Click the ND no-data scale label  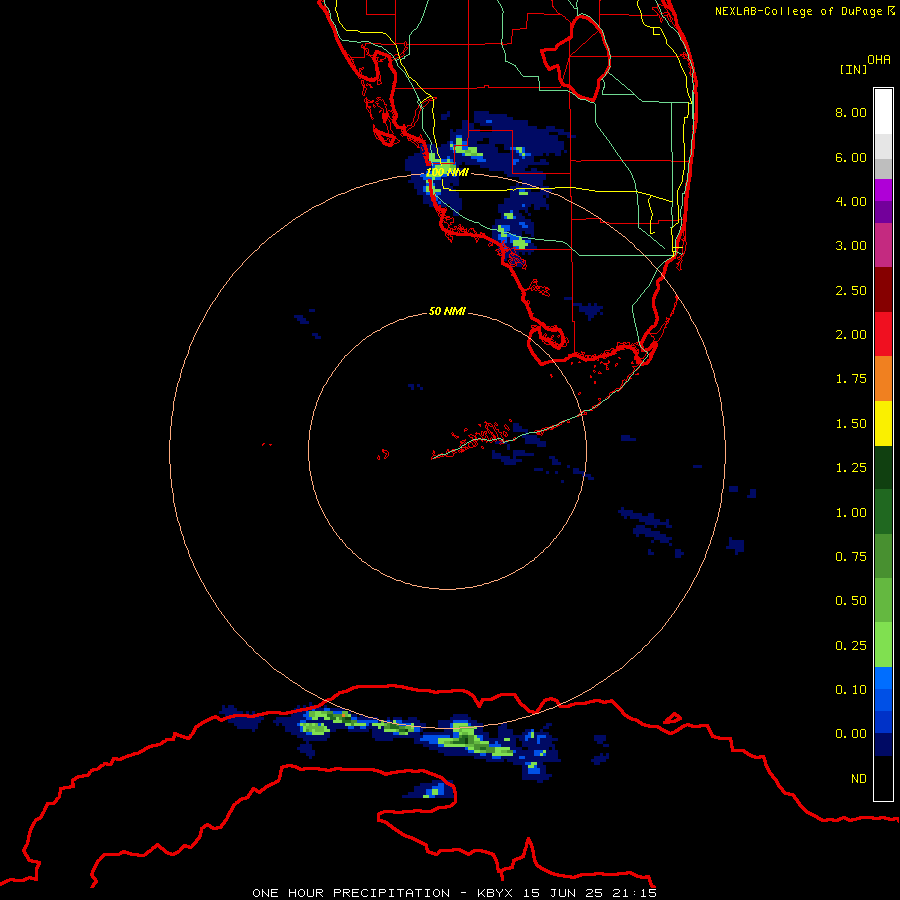click(x=859, y=779)
